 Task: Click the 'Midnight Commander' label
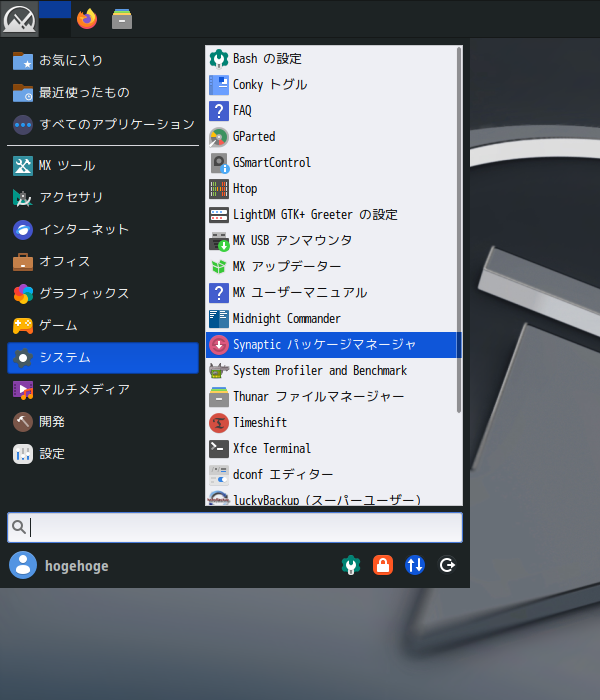[x=287, y=318]
